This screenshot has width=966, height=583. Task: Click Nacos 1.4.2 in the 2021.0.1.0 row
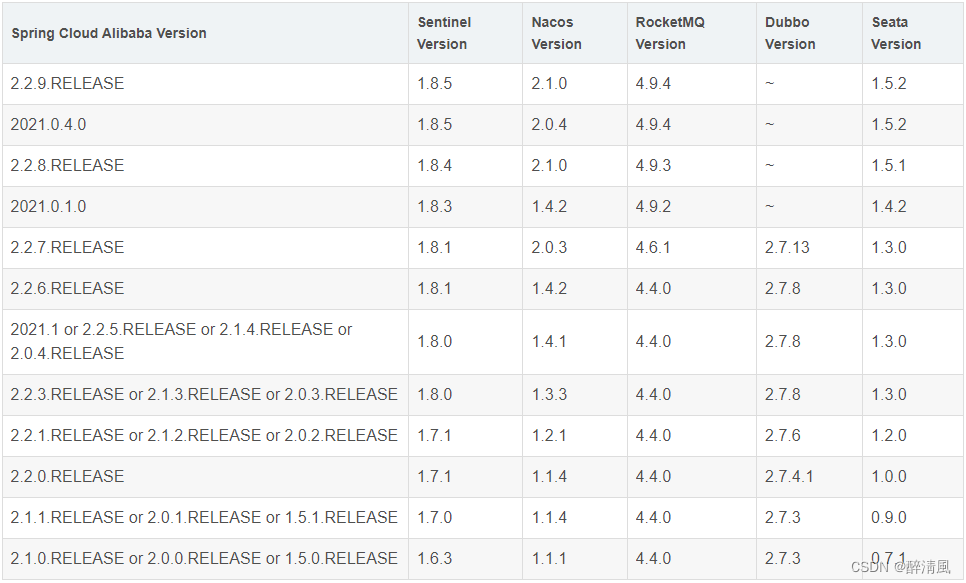point(549,206)
